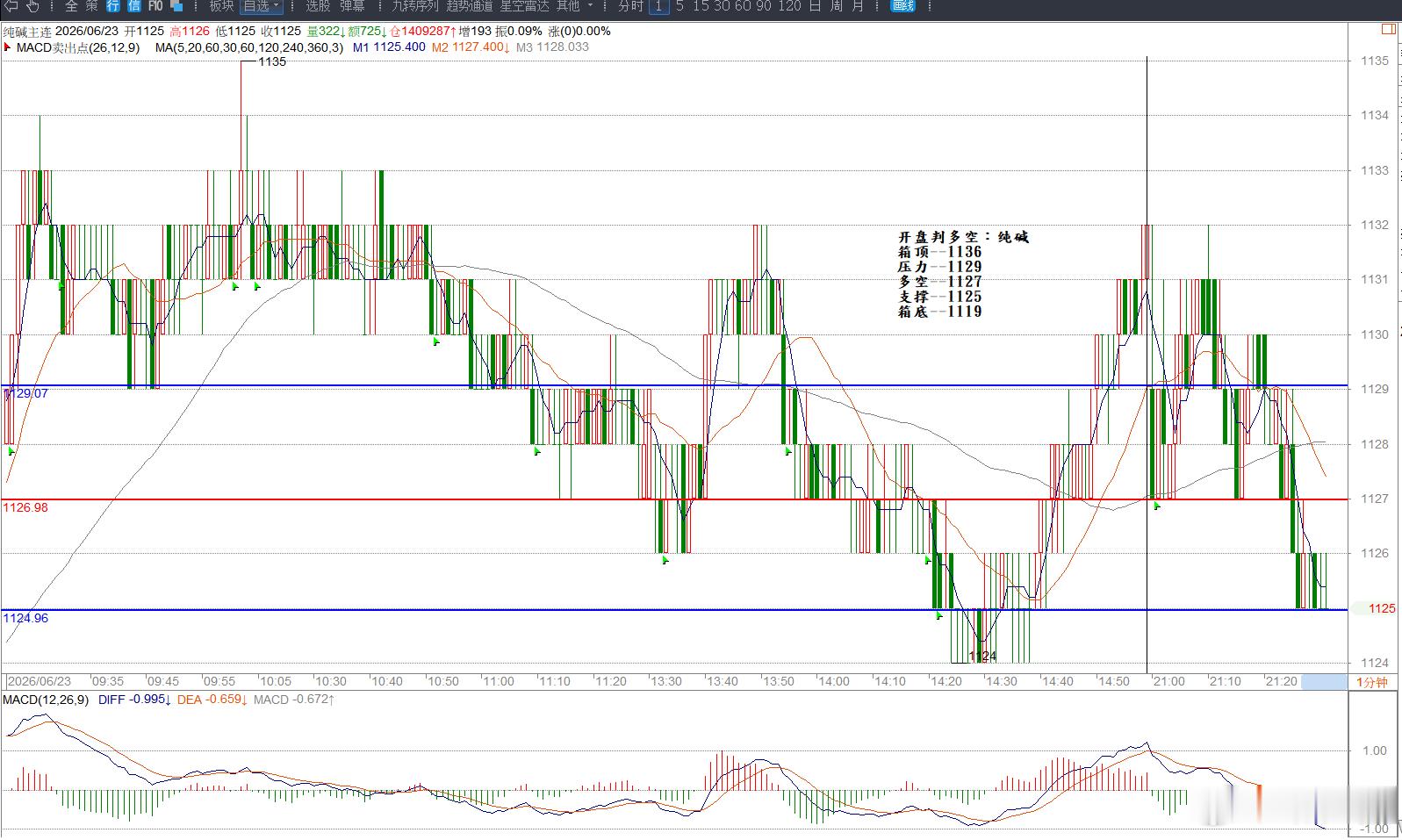
Task: Switch to the 5 minute period
Action: pos(679,6)
